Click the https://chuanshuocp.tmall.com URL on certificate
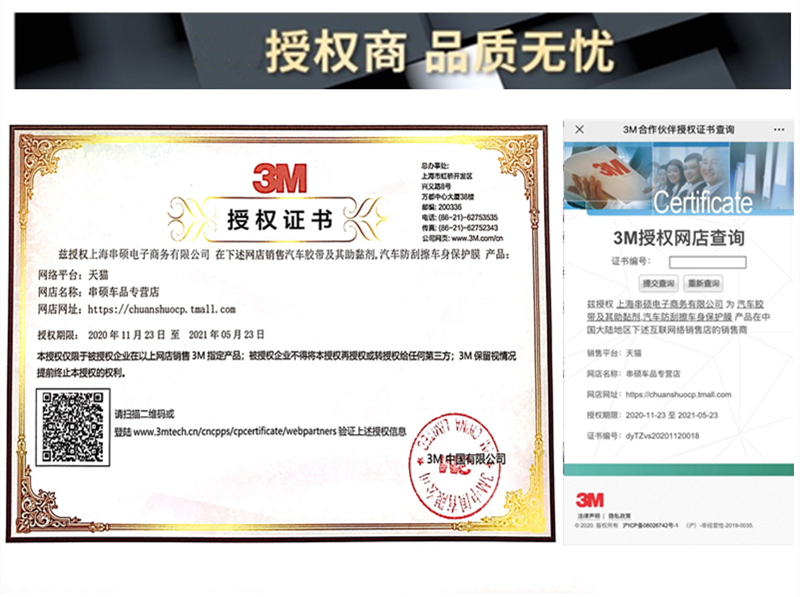 (x=162, y=309)
